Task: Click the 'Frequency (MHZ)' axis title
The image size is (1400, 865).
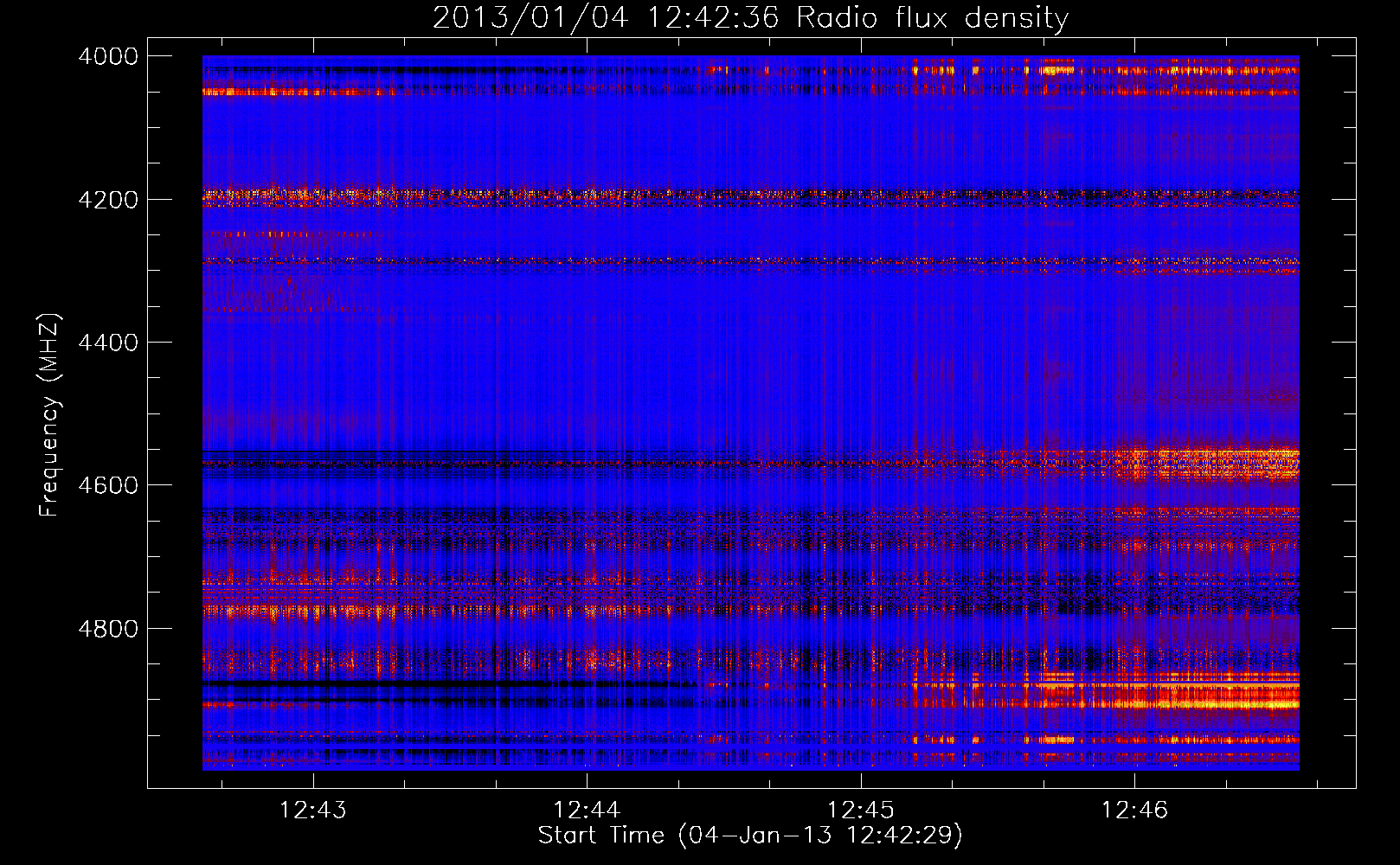Action: coord(50,415)
